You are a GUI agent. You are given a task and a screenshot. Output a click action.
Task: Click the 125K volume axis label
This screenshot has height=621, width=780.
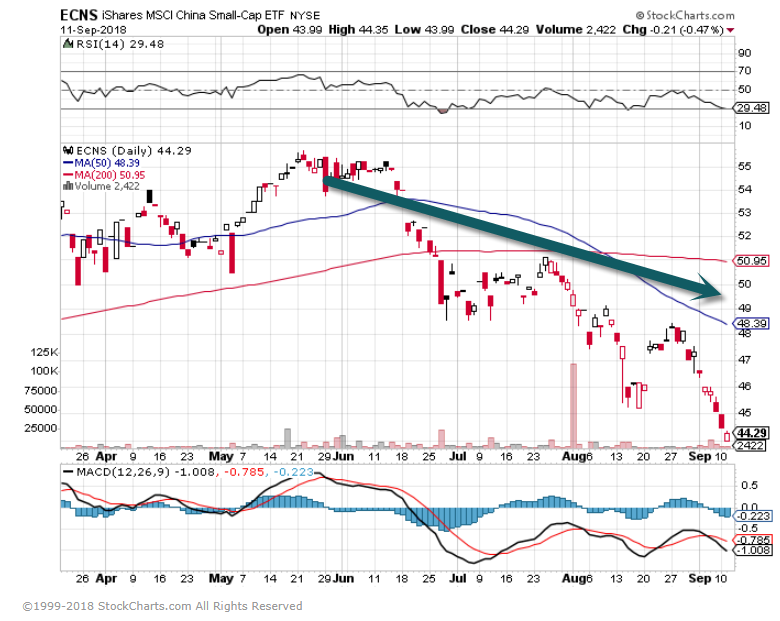click(x=44, y=352)
